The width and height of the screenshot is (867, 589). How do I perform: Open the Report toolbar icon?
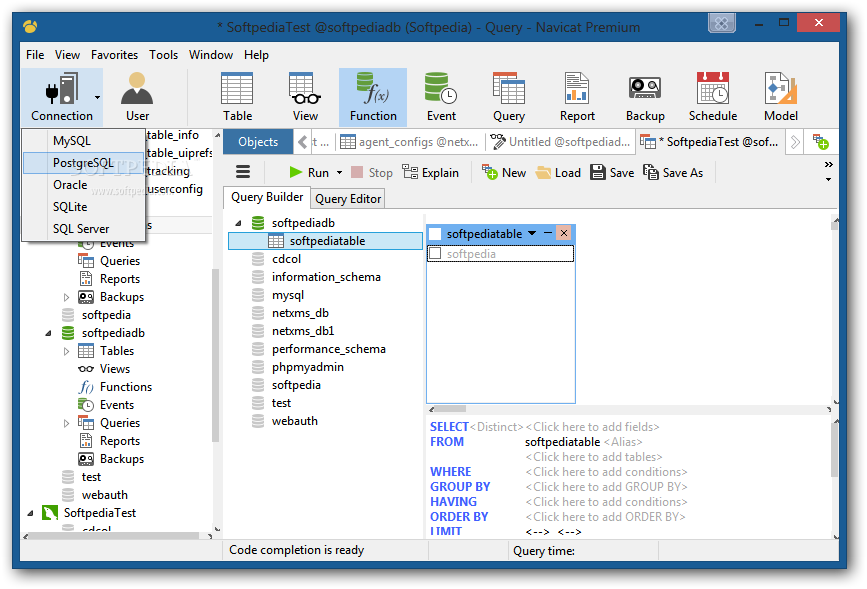pyautogui.click(x=577, y=97)
